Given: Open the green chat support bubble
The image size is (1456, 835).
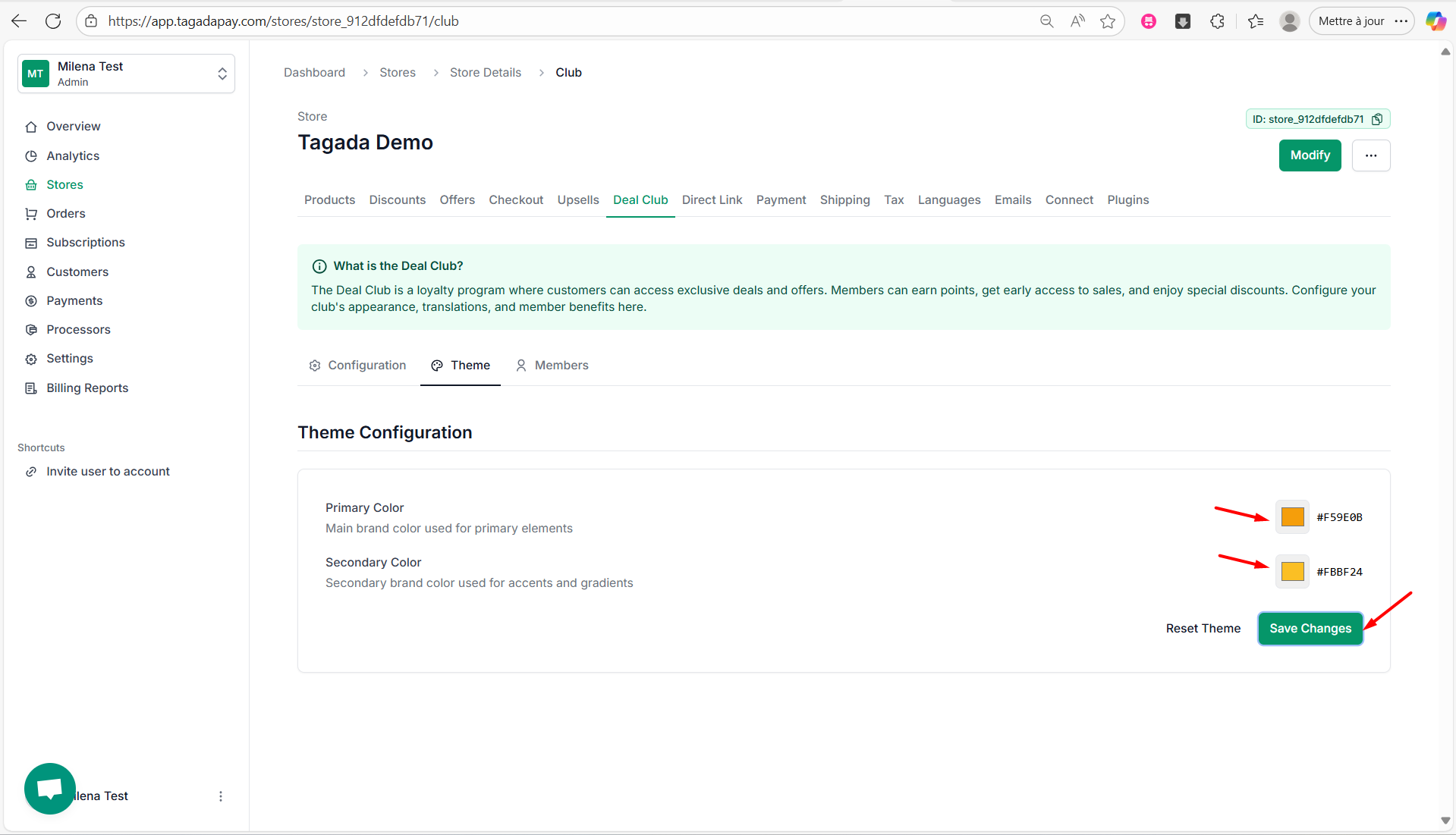Looking at the screenshot, I should click(x=50, y=788).
